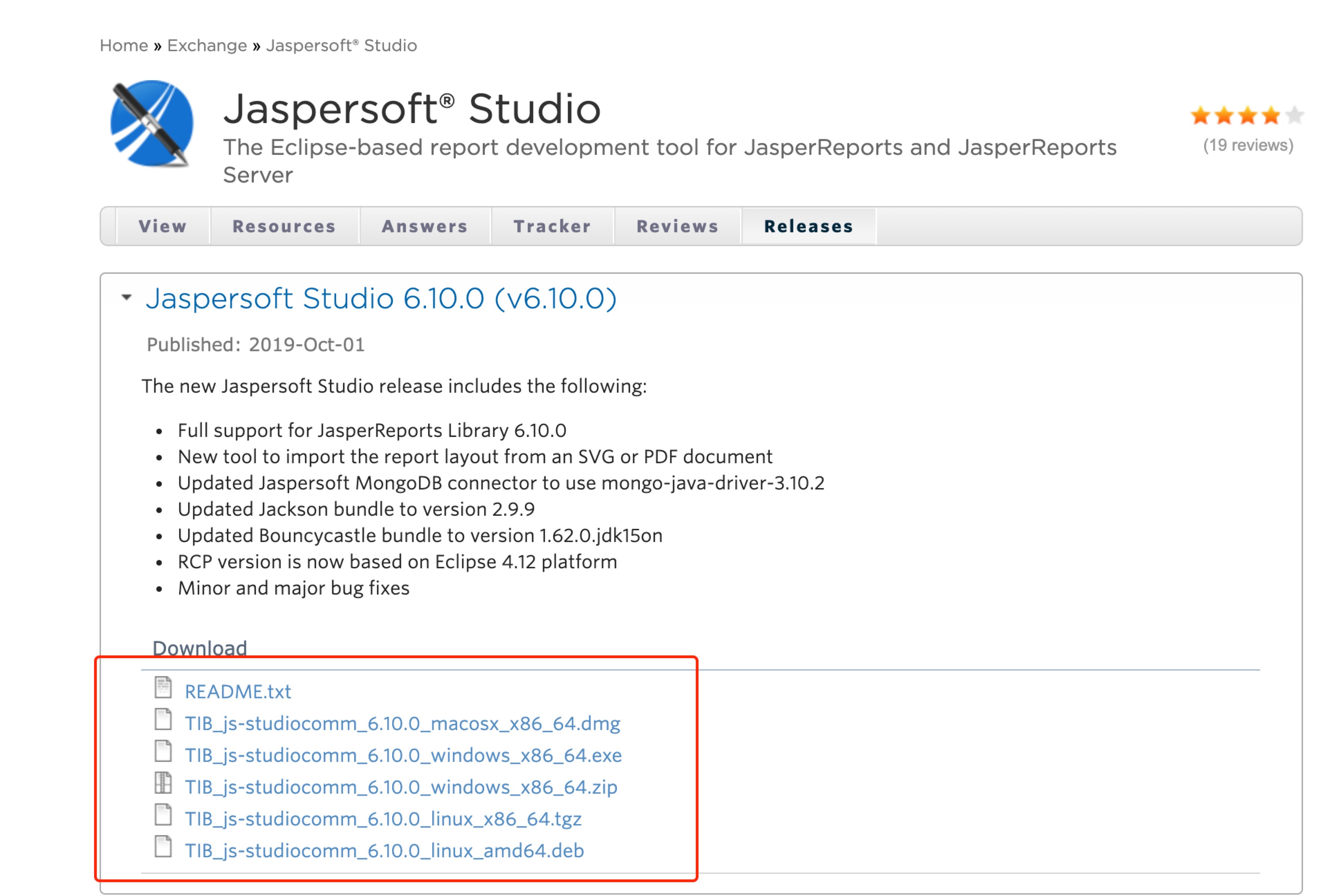Download the linux_x86_64.tgz archive
1321x896 pixels.
tap(383, 819)
